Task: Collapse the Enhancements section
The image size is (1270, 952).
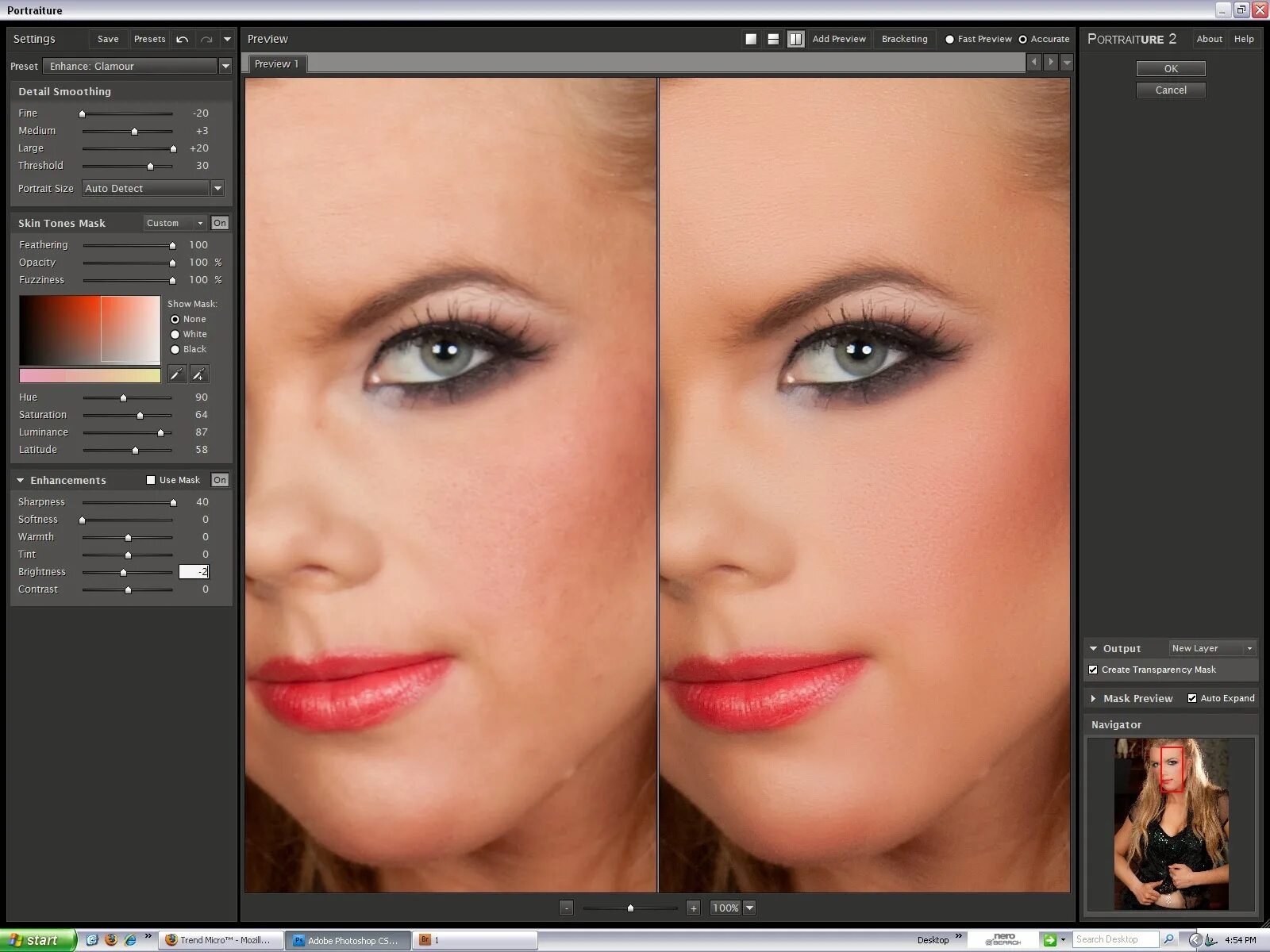Action: (21, 480)
